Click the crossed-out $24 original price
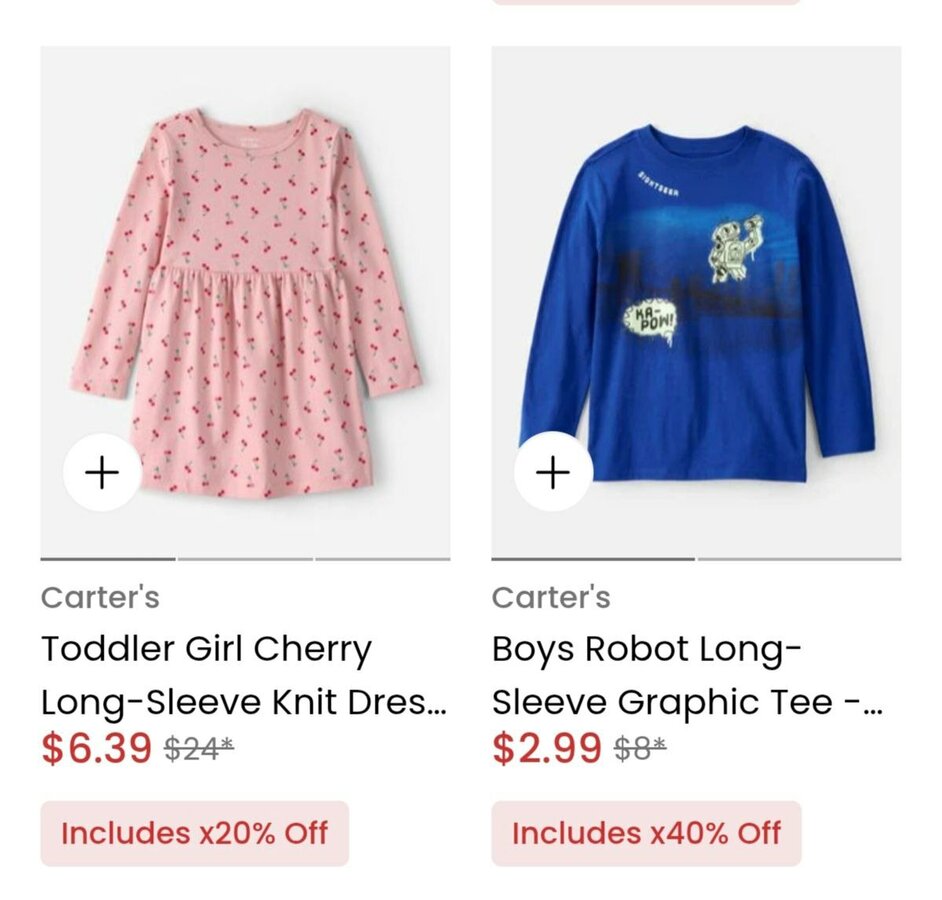This screenshot has height=900, width=942. (198, 749)
